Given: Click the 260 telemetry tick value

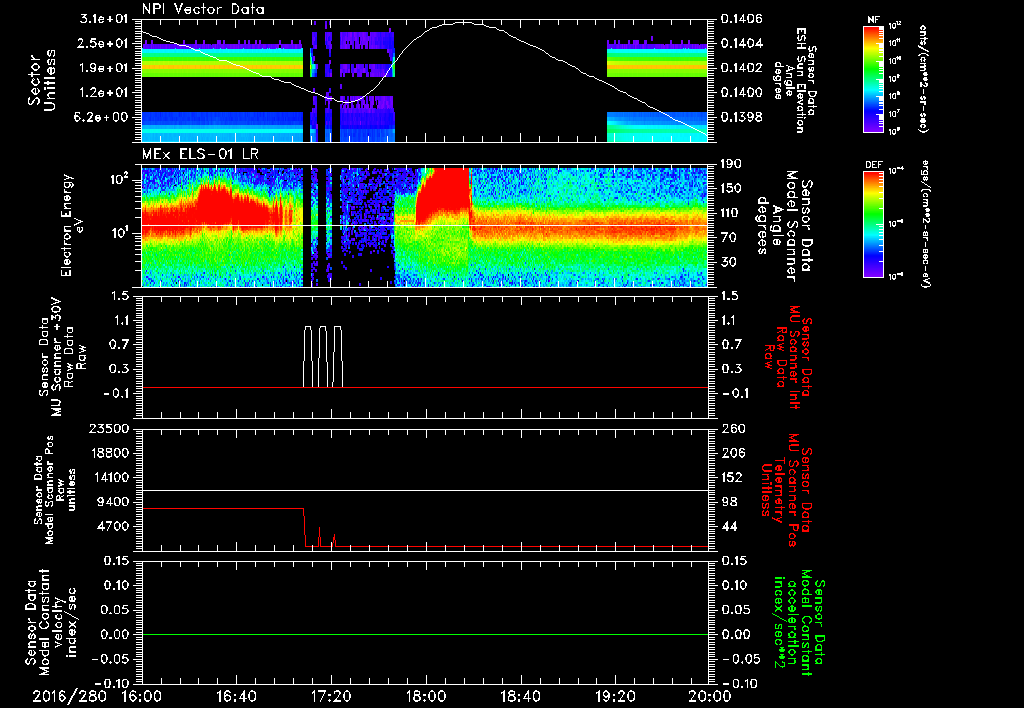Looking at the screenshot, I should pyautogui.click(x=733, y=428).
